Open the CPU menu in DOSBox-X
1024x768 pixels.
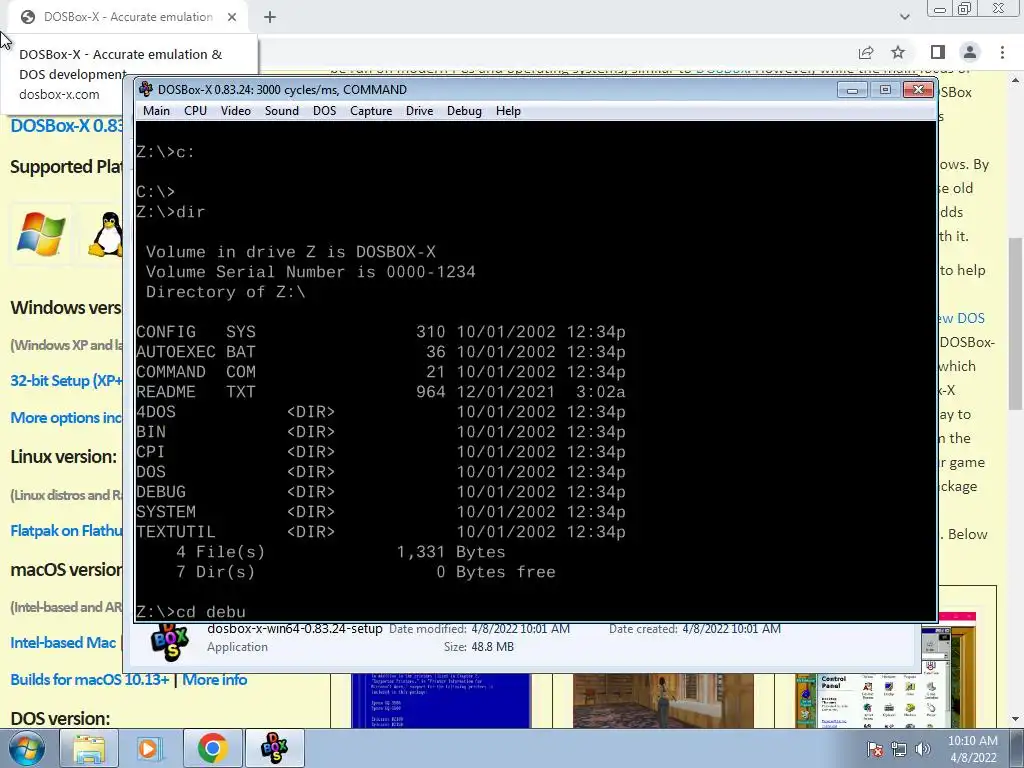tap(195, 111)
